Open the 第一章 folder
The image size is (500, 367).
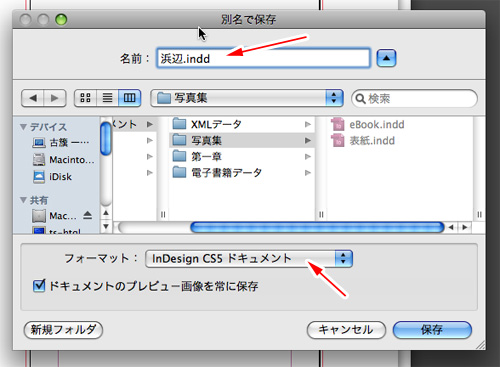pos(242,156)
